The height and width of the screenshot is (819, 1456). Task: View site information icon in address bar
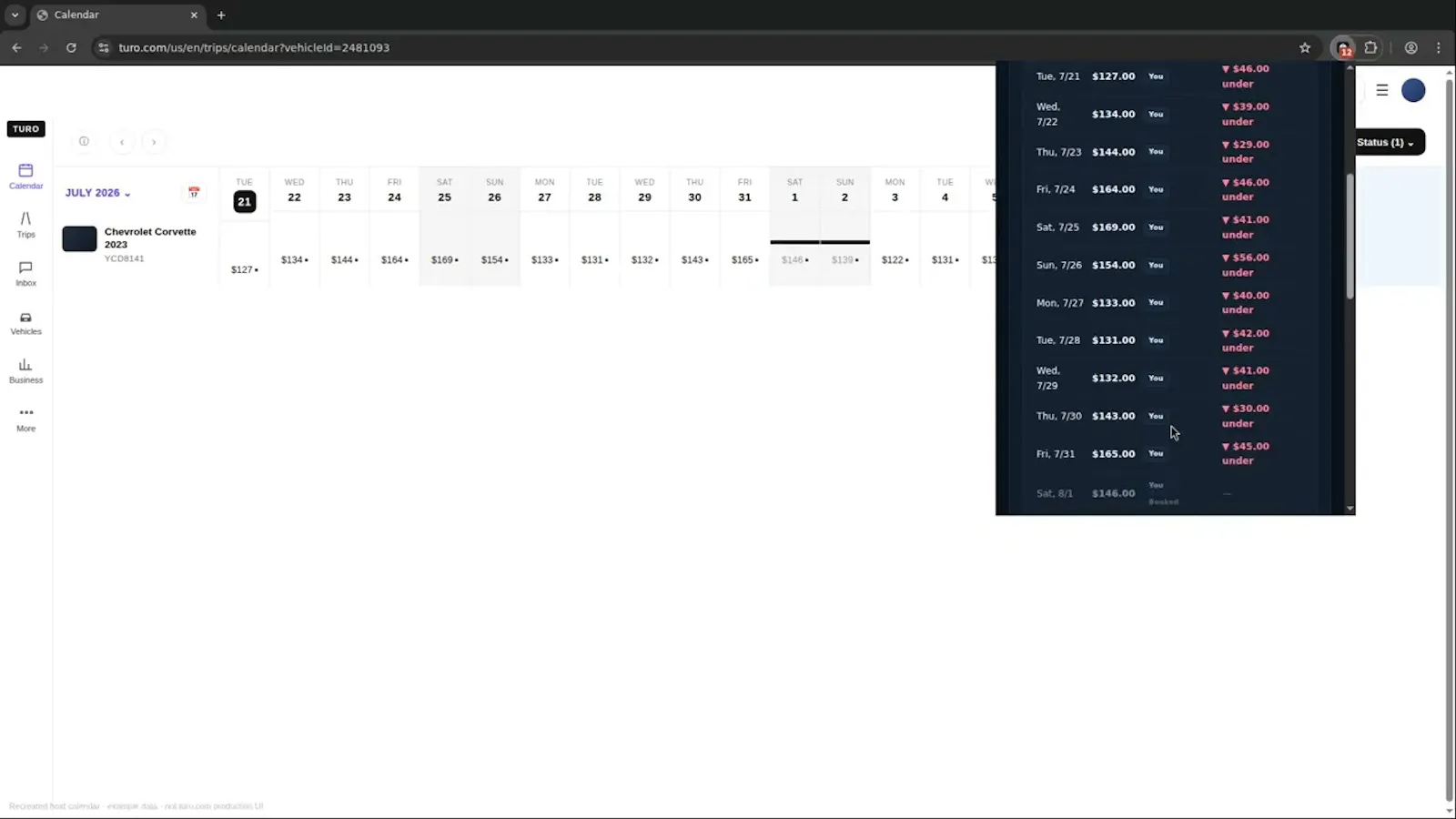tap(104, 47)
